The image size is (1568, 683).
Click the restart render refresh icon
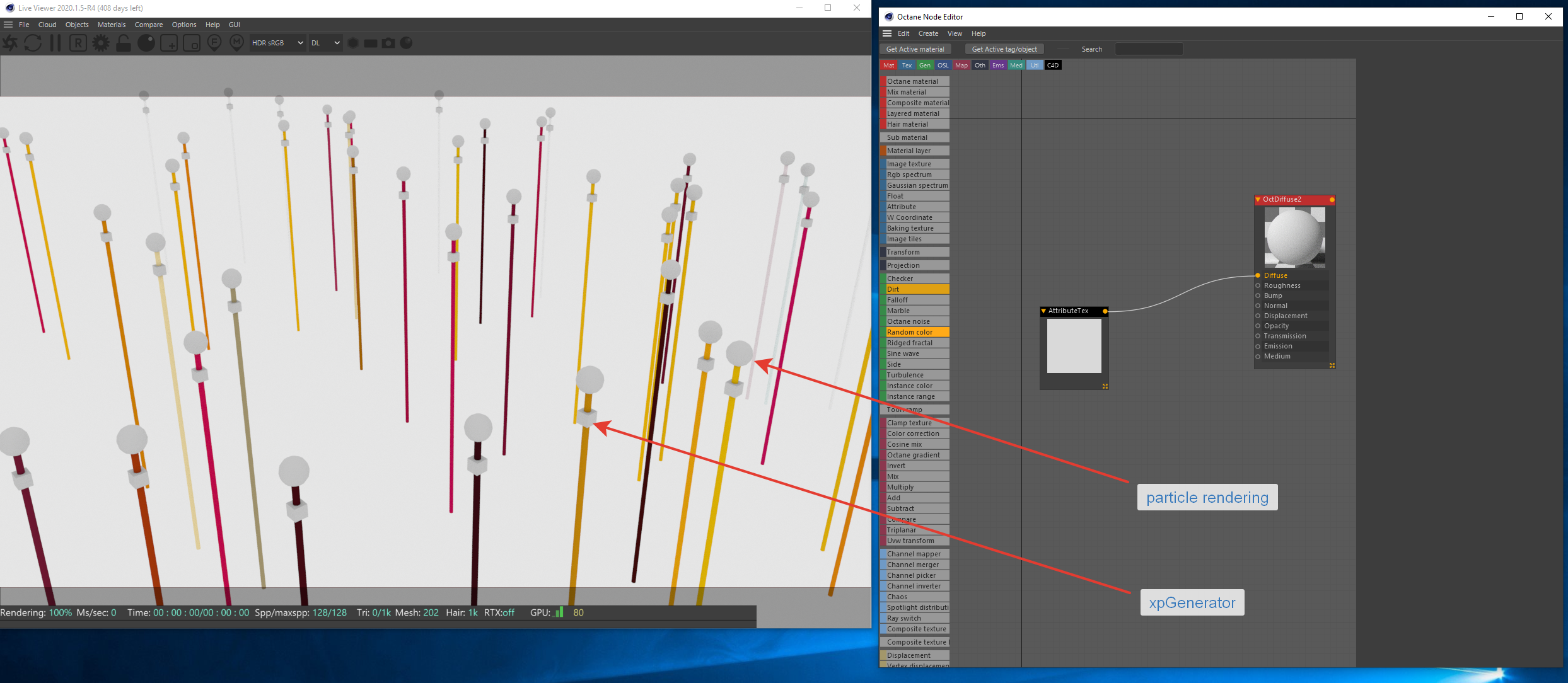point(33,43)
